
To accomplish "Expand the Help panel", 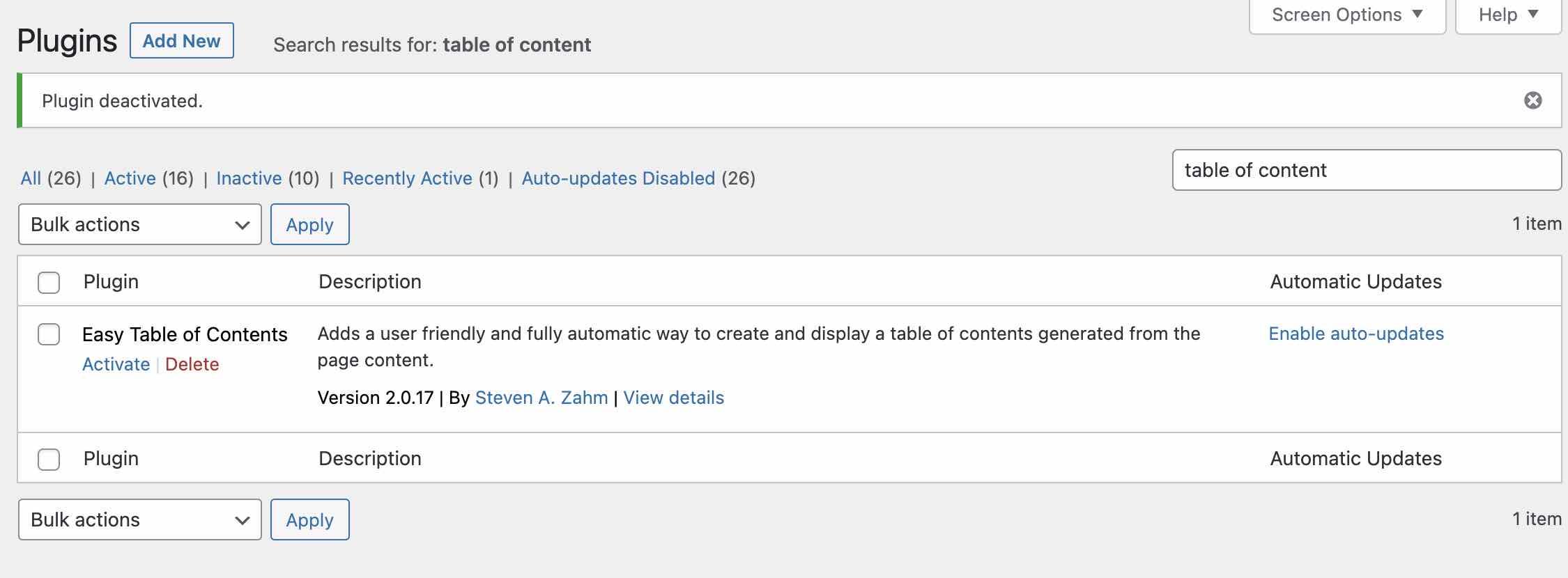I will 1508,15.
